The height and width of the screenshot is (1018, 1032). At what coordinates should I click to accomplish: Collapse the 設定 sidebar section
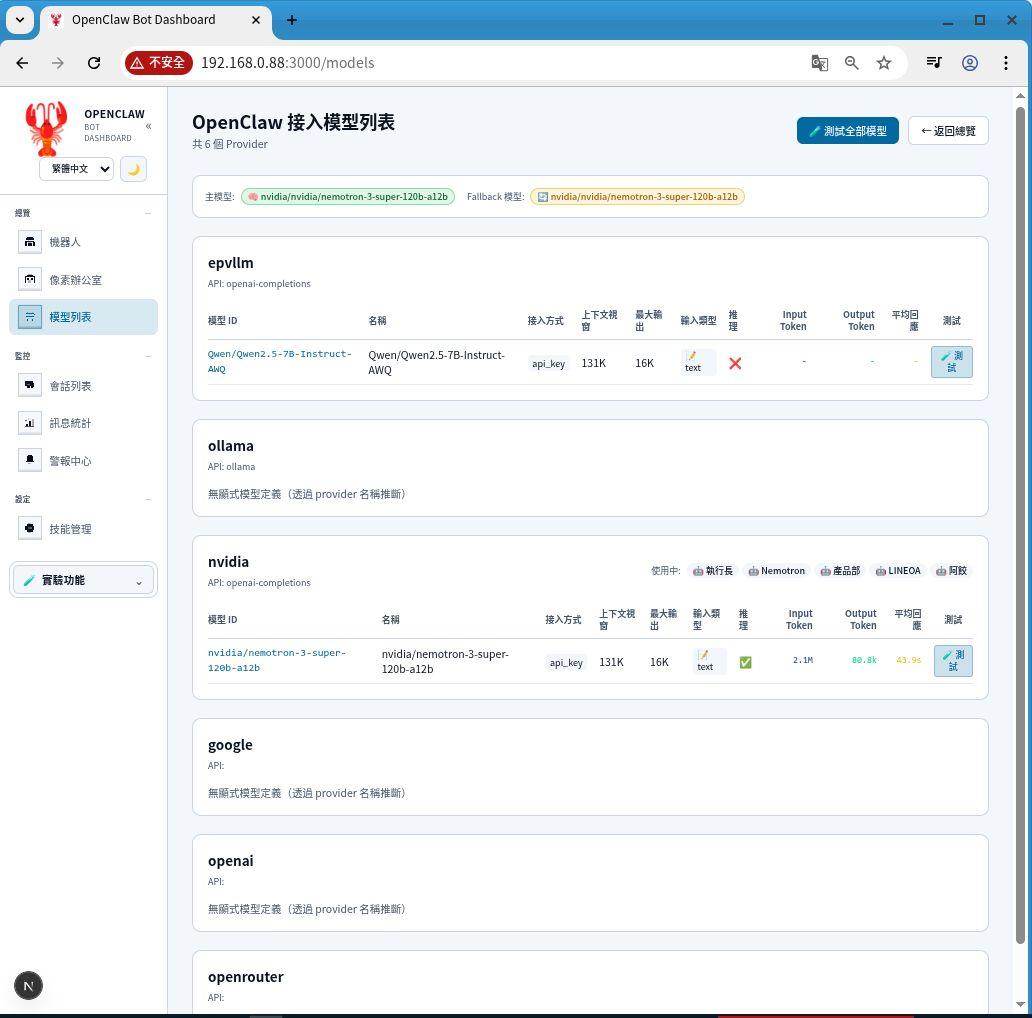click(148, 499)
